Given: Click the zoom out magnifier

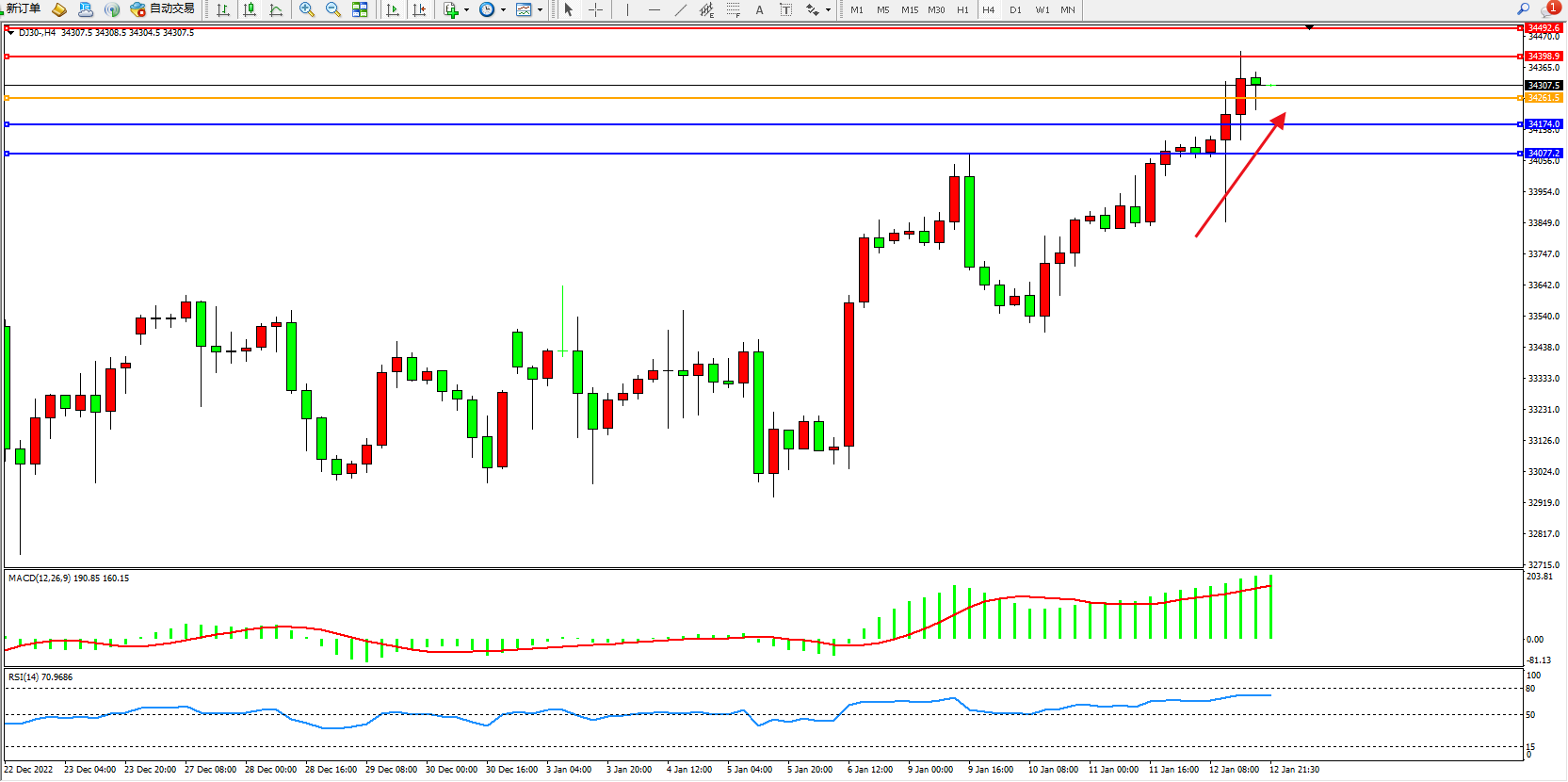Looking at the screenshot, I should click(332, 9).
